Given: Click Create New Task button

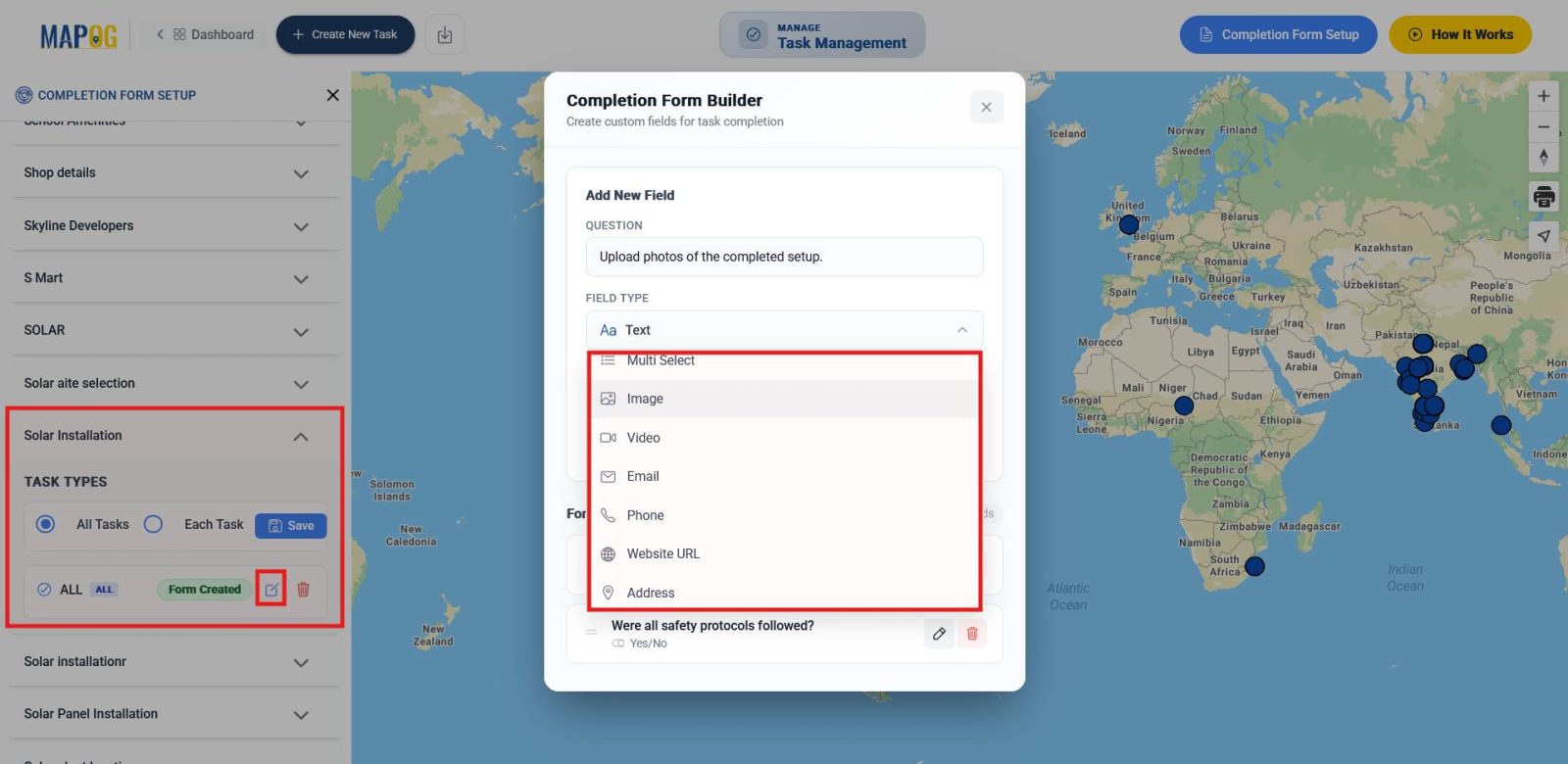Looking at the screenshot, I should pos(345,34).
